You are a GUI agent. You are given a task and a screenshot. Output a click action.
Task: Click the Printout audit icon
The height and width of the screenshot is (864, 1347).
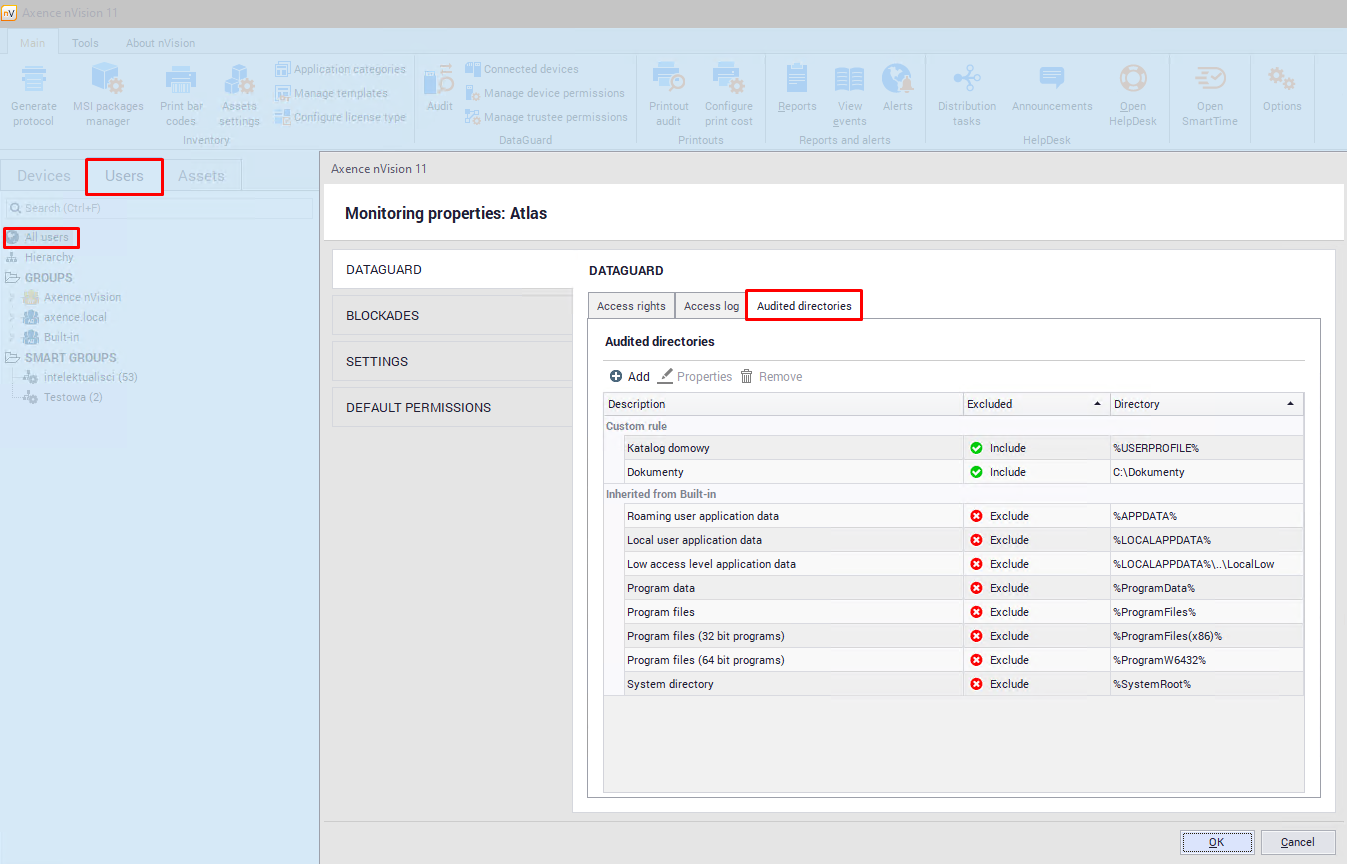click(x=668, y=80)
